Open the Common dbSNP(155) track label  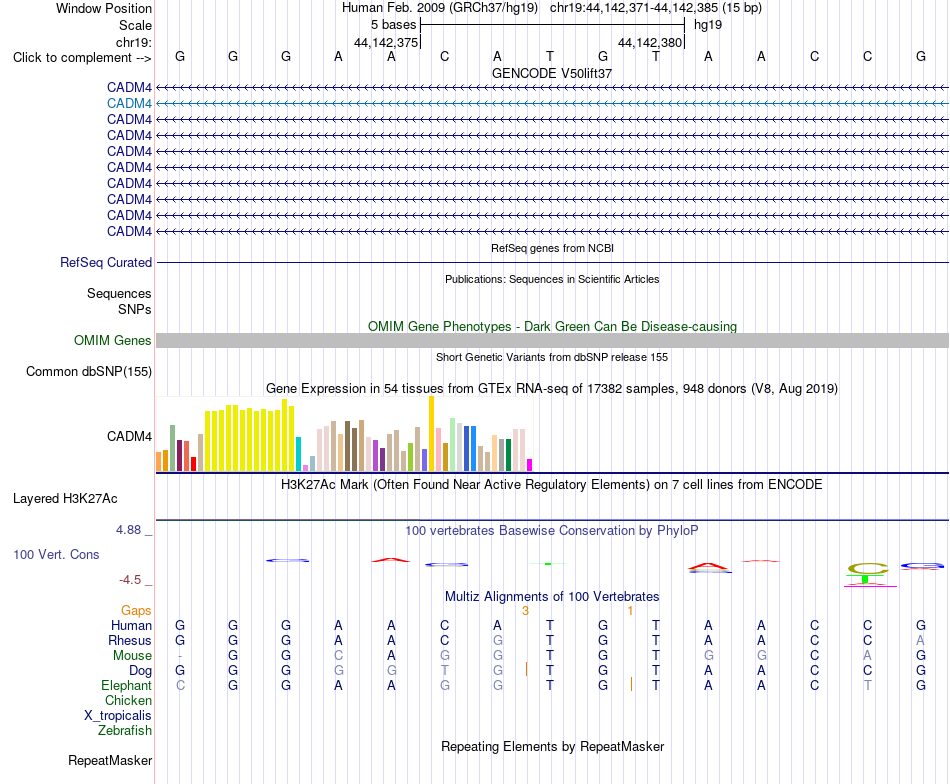pyautogui.click(x=88, y=371)
